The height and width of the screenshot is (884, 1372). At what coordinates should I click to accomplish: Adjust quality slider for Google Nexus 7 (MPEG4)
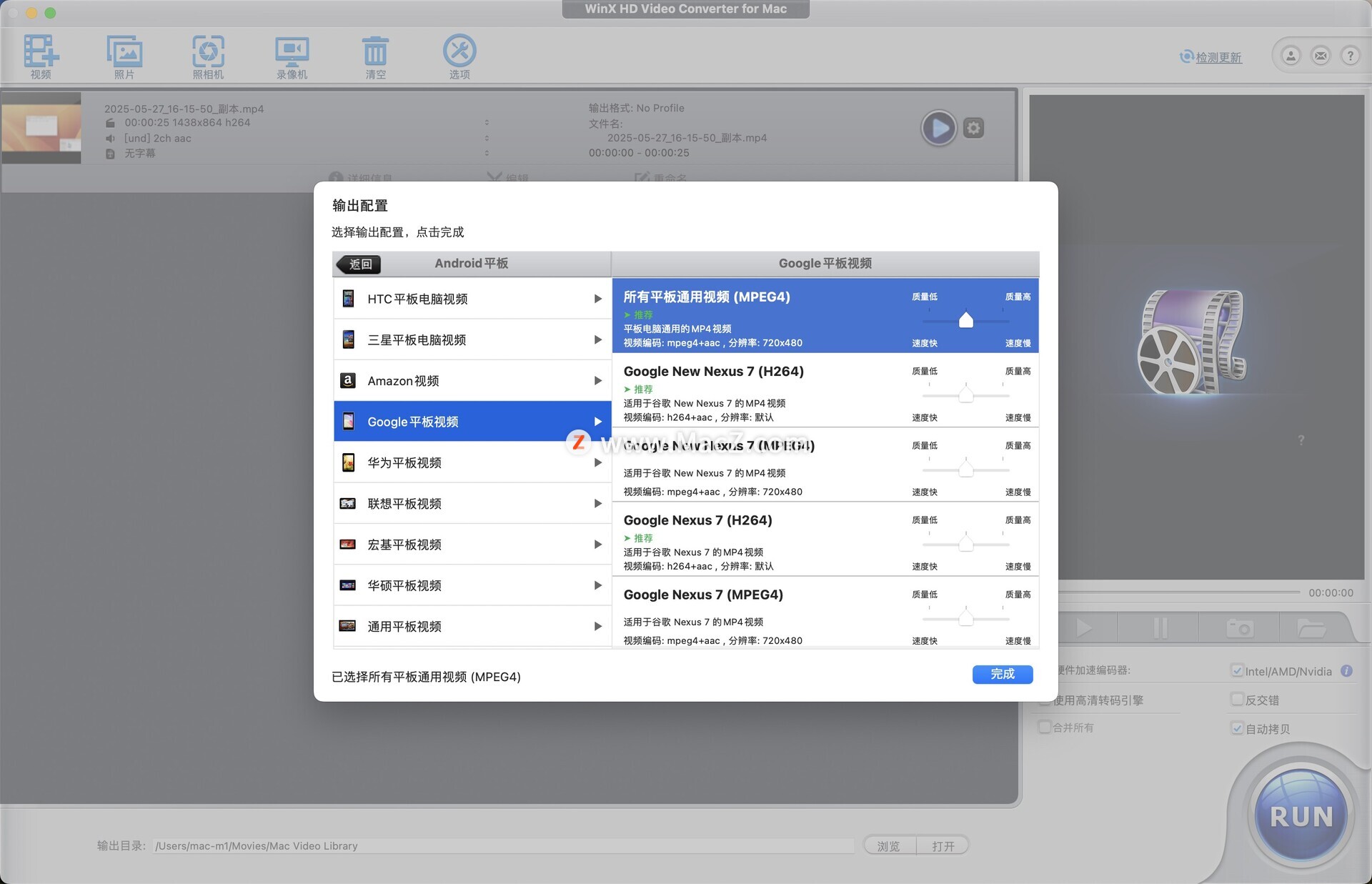click(x=965, y=617)
